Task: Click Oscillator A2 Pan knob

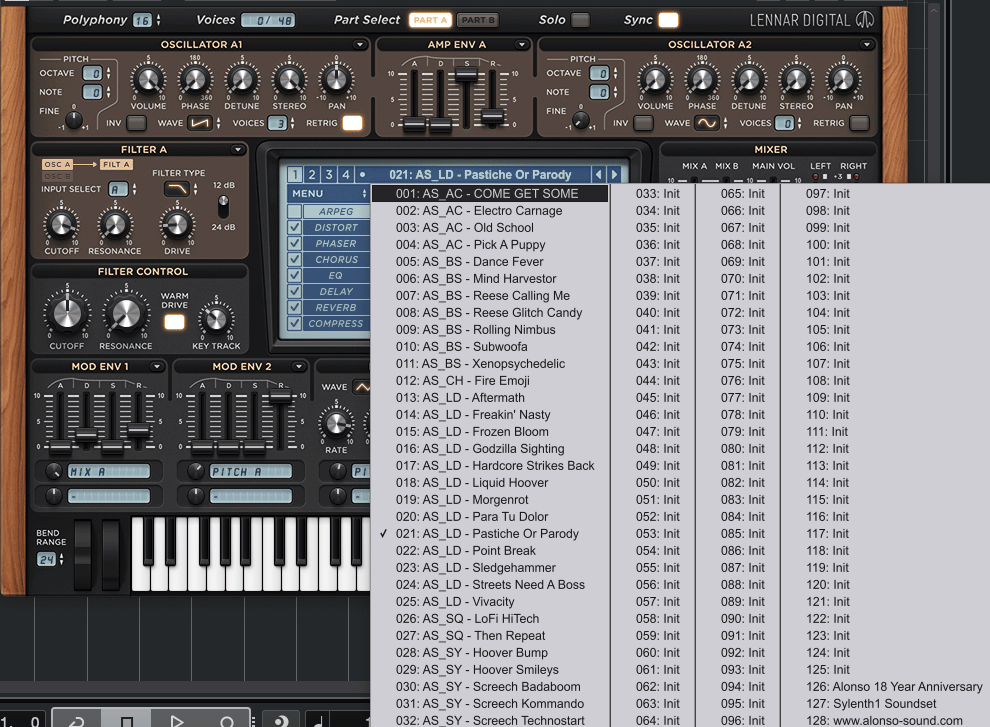Action: [844, 80]
